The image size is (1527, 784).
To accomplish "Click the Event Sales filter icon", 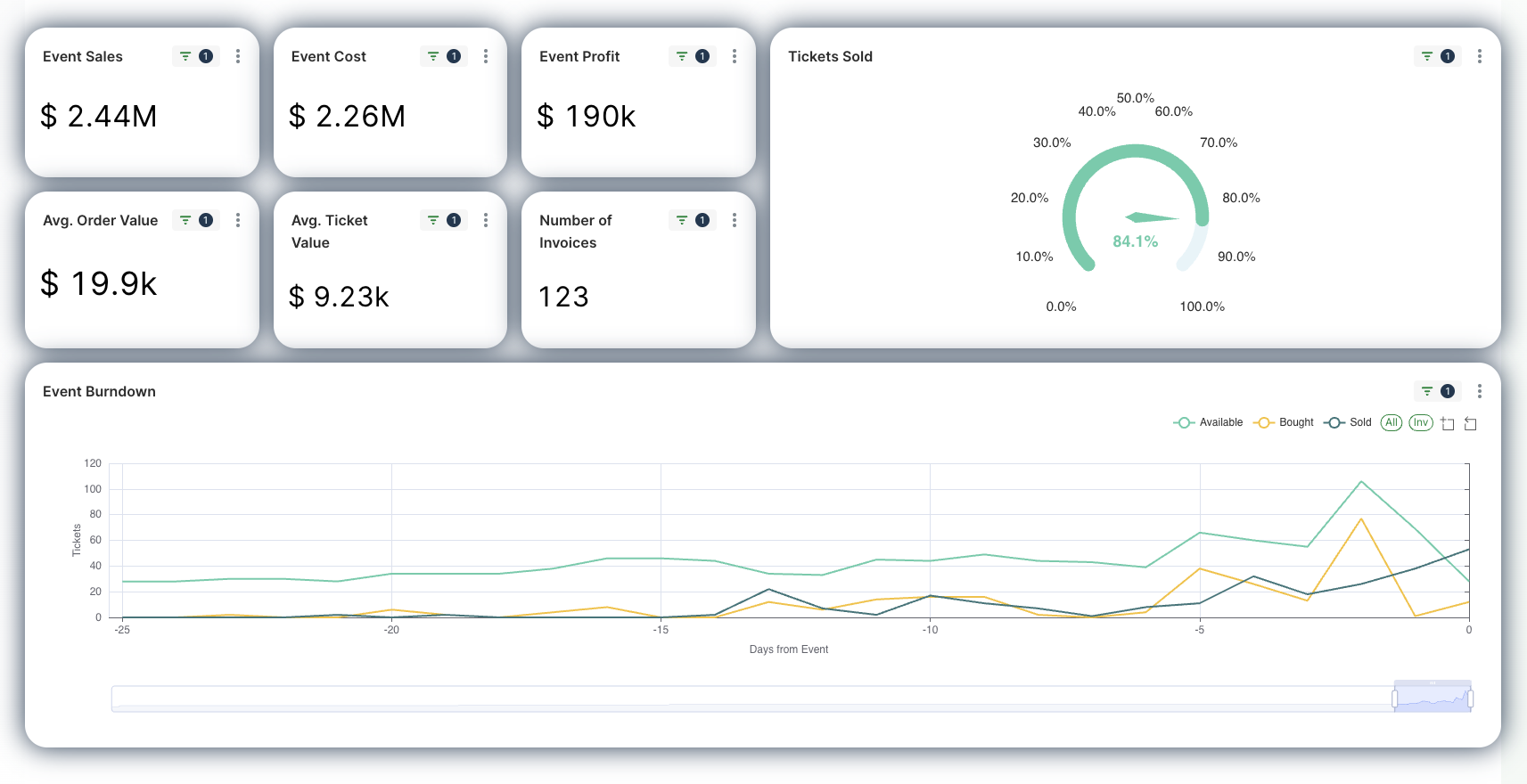I will point(185,56).
